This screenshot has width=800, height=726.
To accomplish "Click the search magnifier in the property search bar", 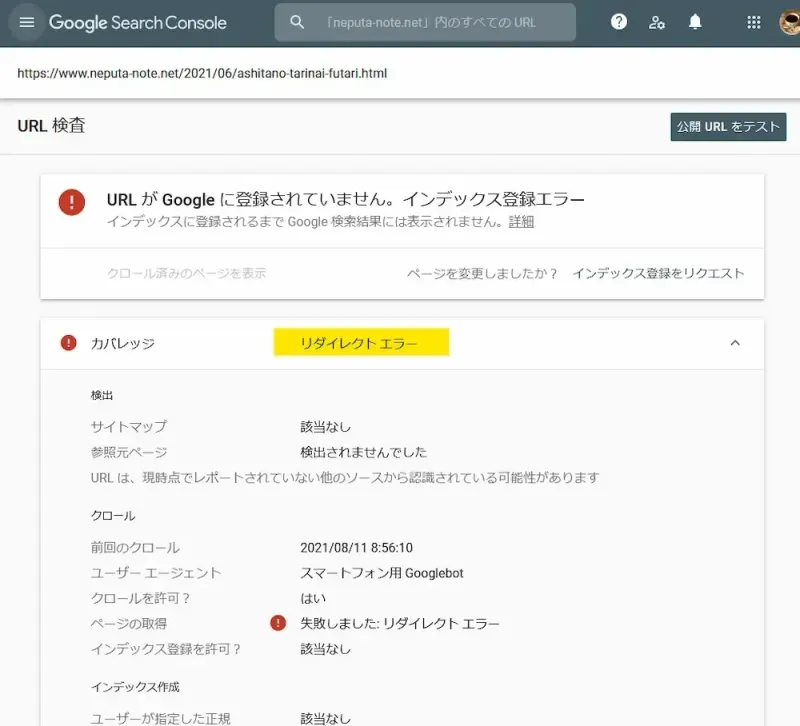I will click(x=297, y=21).
